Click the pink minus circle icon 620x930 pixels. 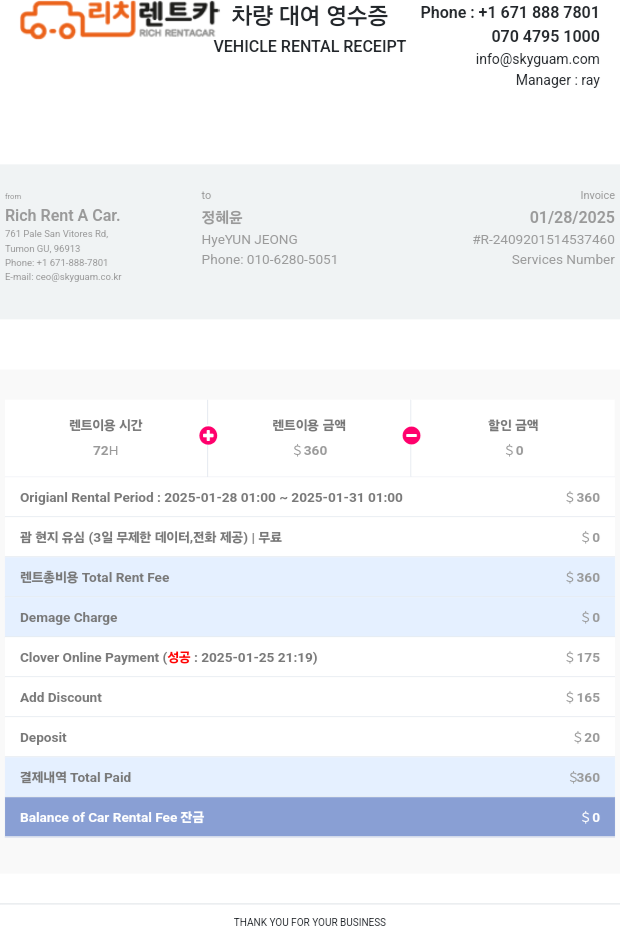411,436
